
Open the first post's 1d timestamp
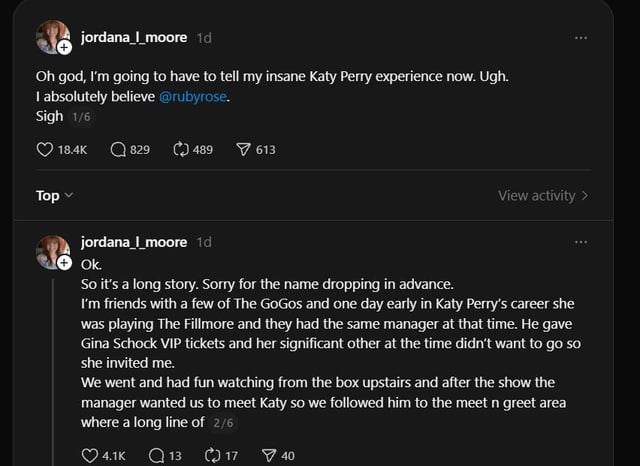click(204, 37)
